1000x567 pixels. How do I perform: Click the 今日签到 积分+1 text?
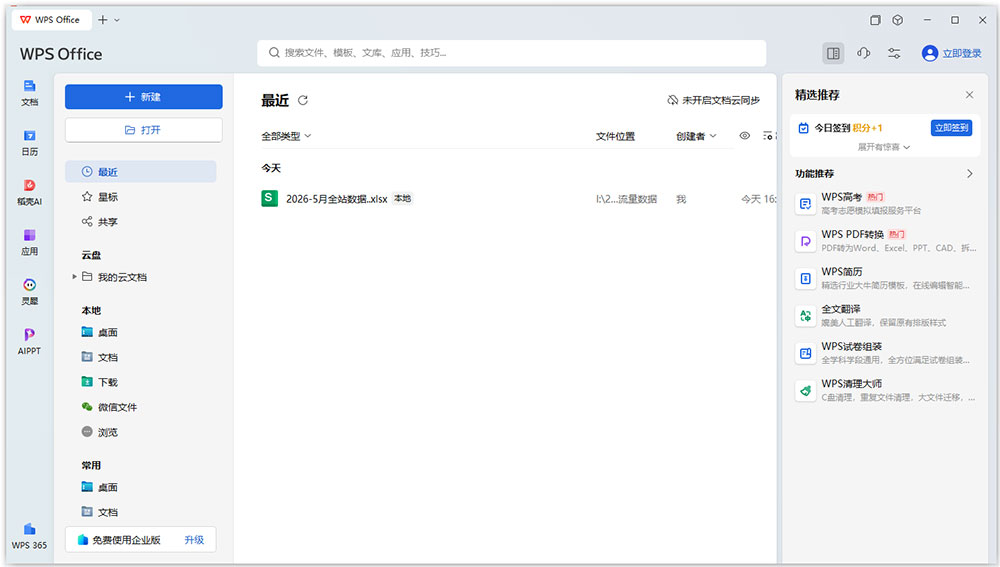point(848,128)
